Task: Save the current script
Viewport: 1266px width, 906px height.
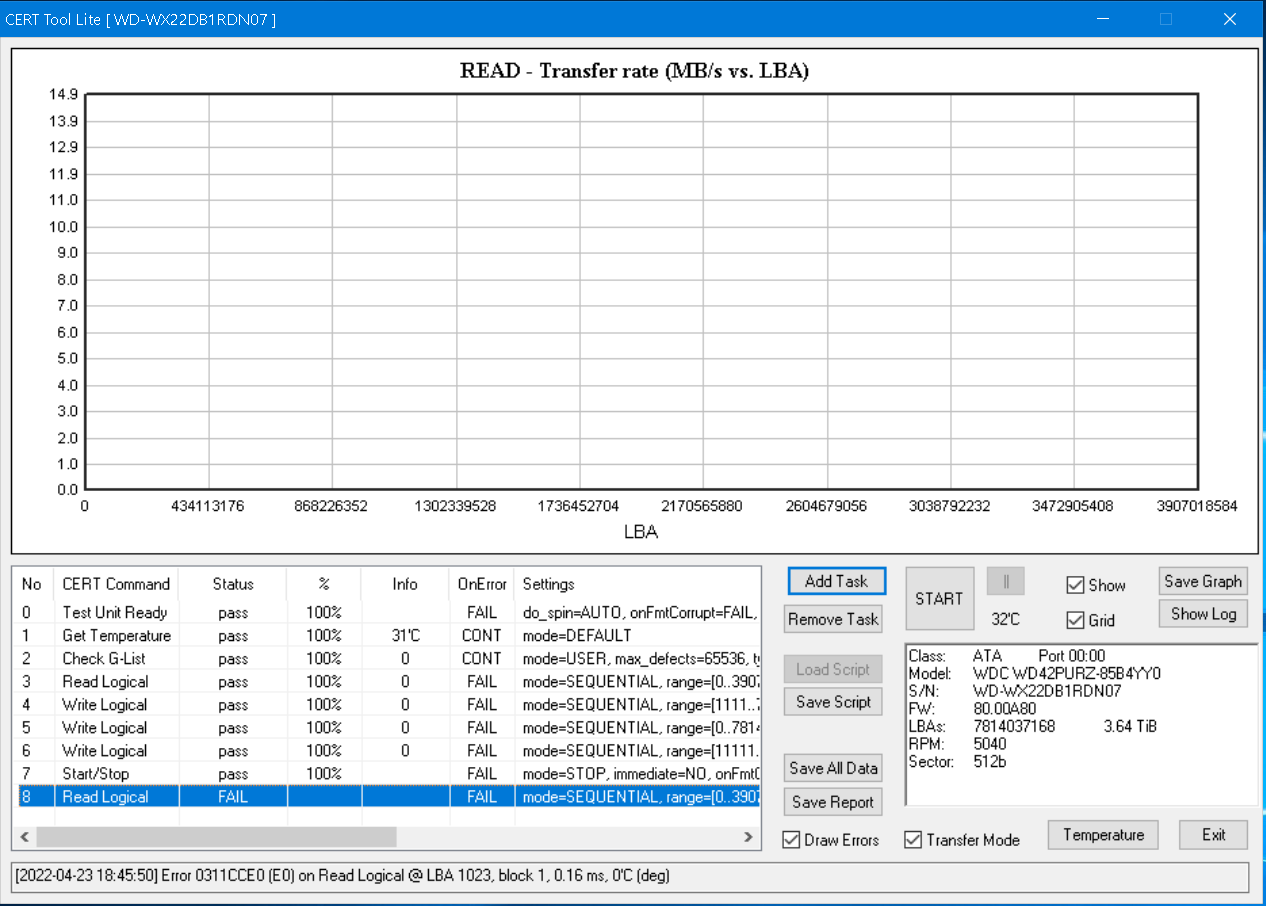Action: tap(833, 702)
